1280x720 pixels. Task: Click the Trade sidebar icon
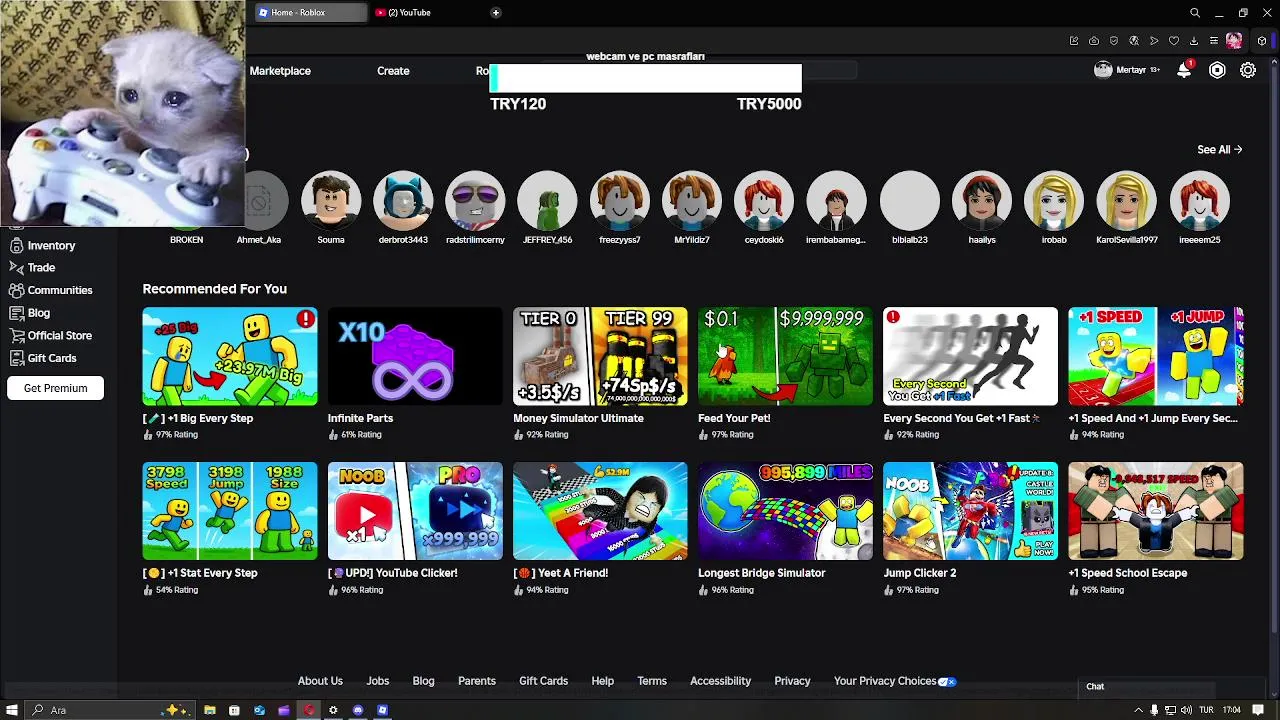coord(16,267)
